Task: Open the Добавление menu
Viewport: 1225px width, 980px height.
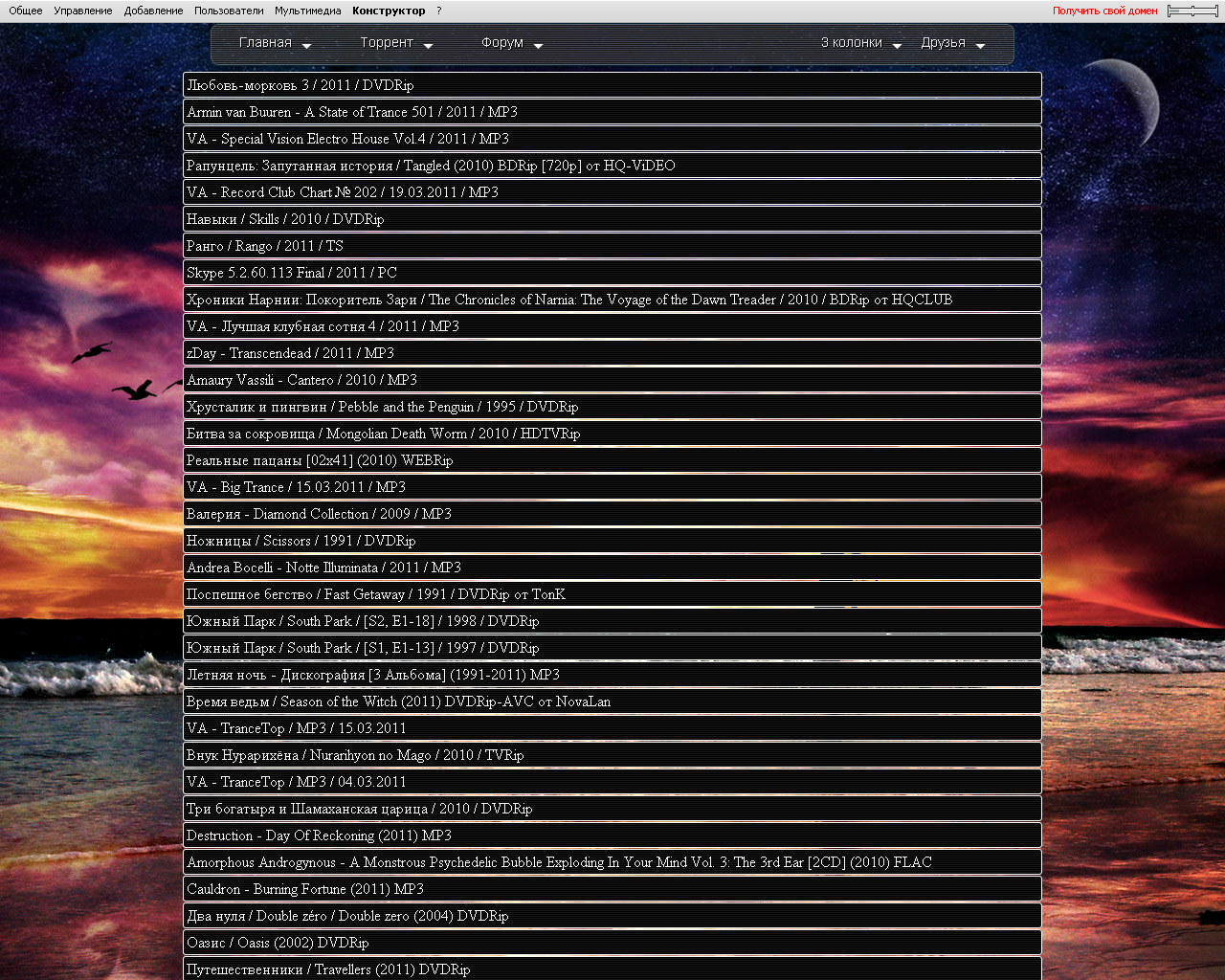Action: point(153,11)
